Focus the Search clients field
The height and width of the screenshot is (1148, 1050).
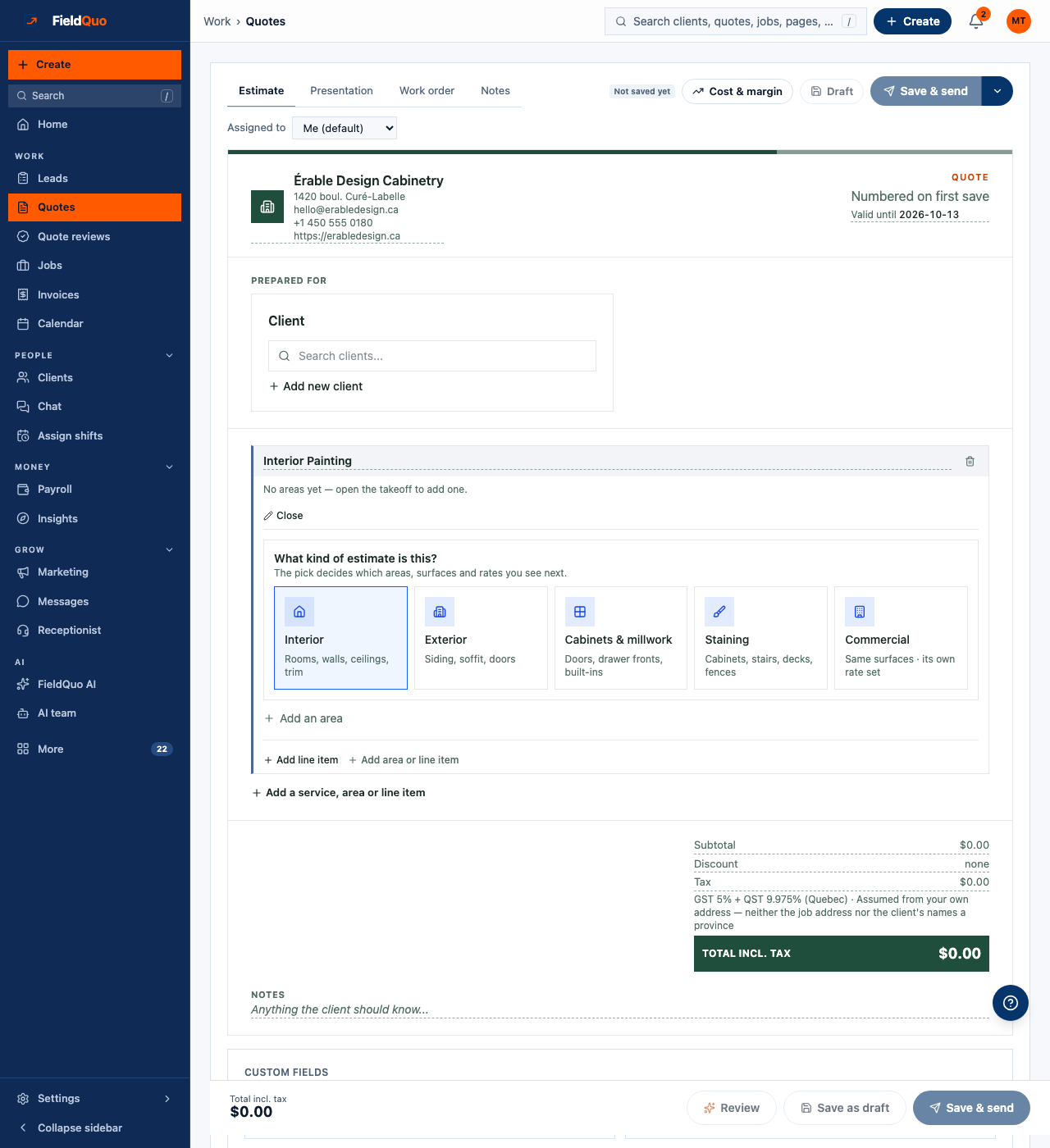pos(432,356)
